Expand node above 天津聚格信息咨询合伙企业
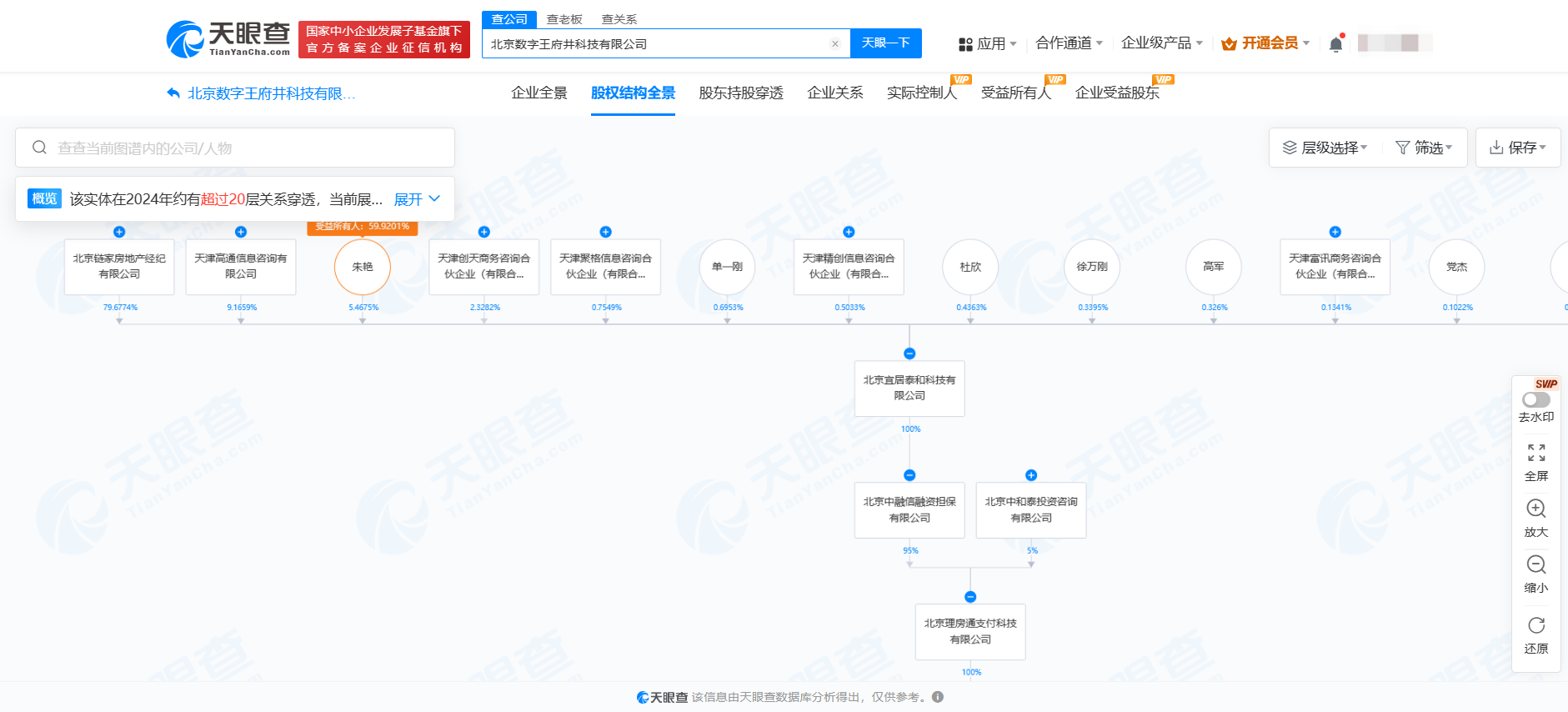1568x712 pixels. [x=606, y=232]
